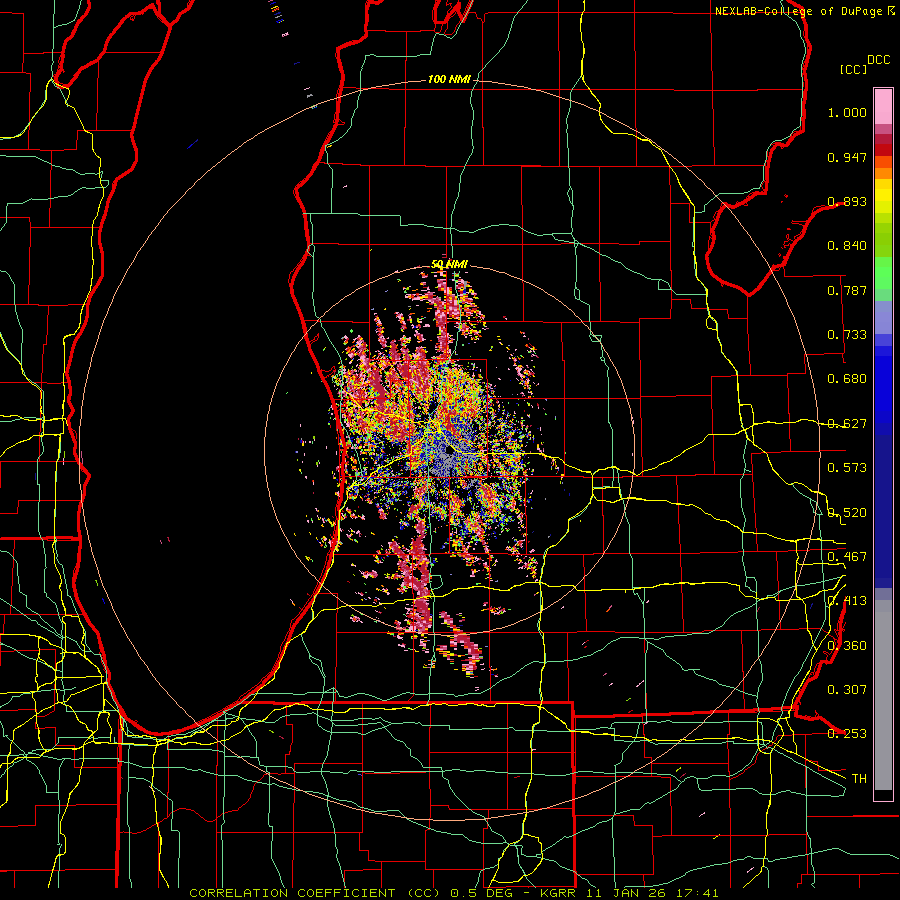
Task: Click the 17:41 timestamp
Action: [699, 893]
